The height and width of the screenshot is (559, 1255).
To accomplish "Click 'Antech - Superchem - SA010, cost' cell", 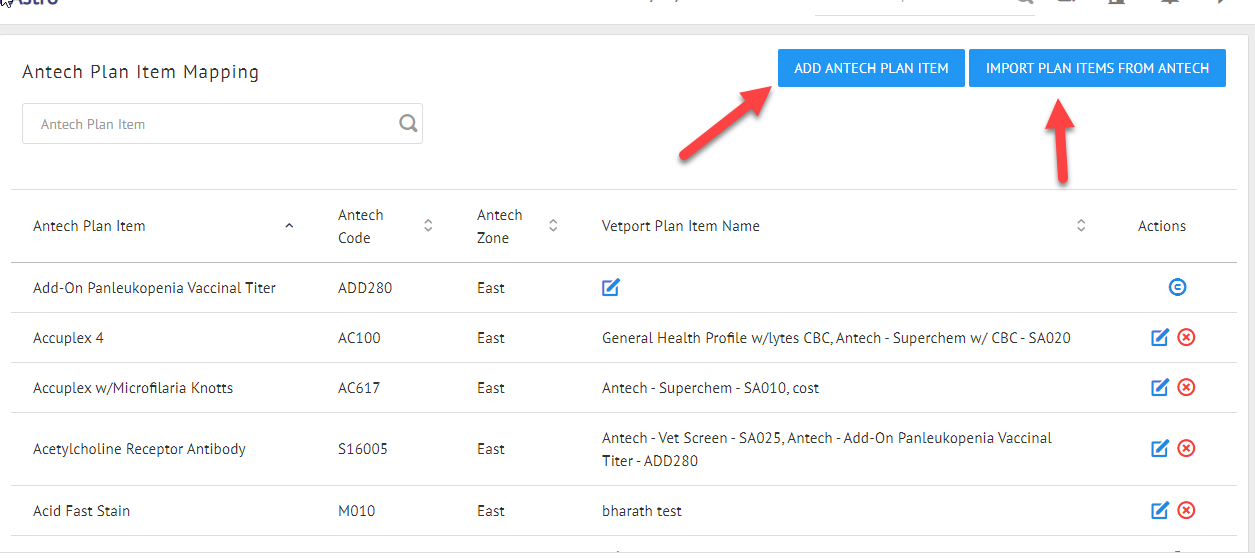I will (710, 388).
